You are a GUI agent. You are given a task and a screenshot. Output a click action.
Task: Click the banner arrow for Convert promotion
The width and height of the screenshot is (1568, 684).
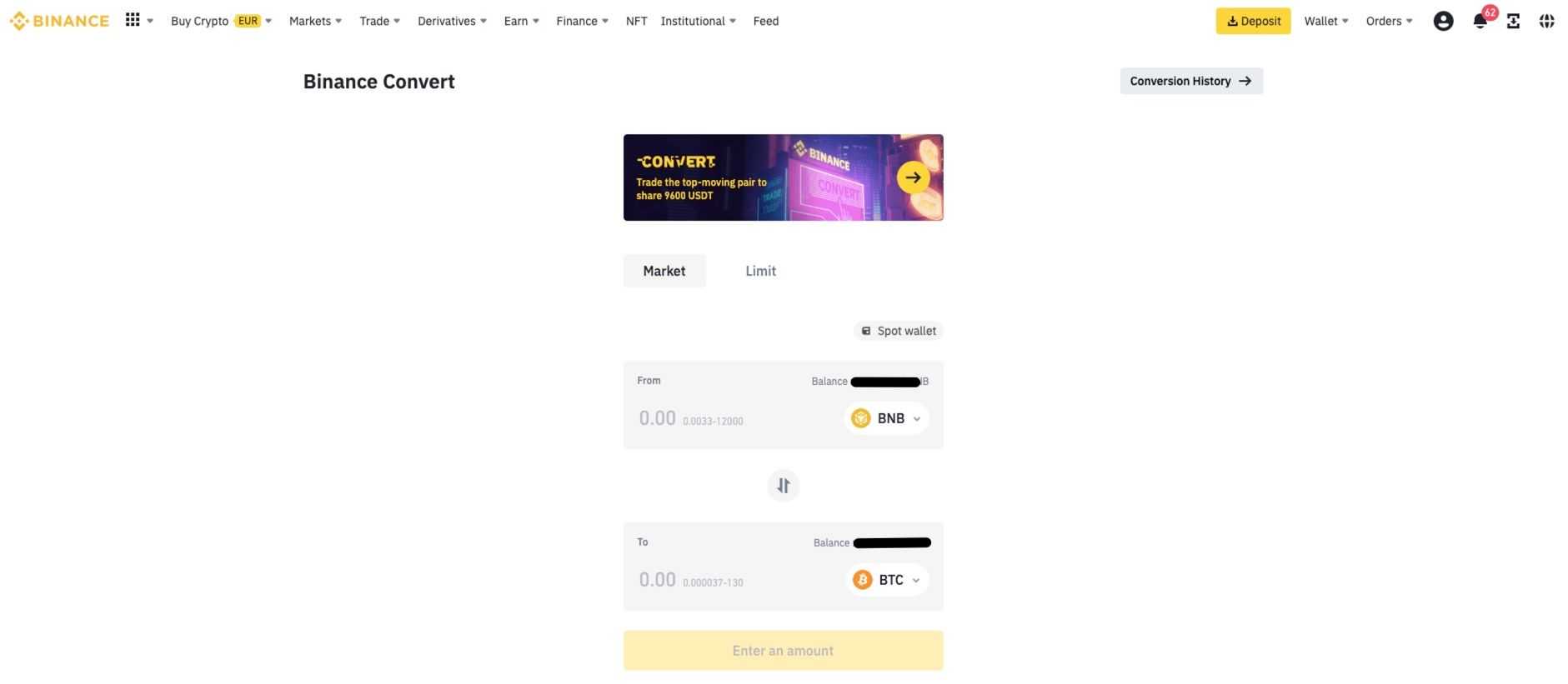[913, 176]
